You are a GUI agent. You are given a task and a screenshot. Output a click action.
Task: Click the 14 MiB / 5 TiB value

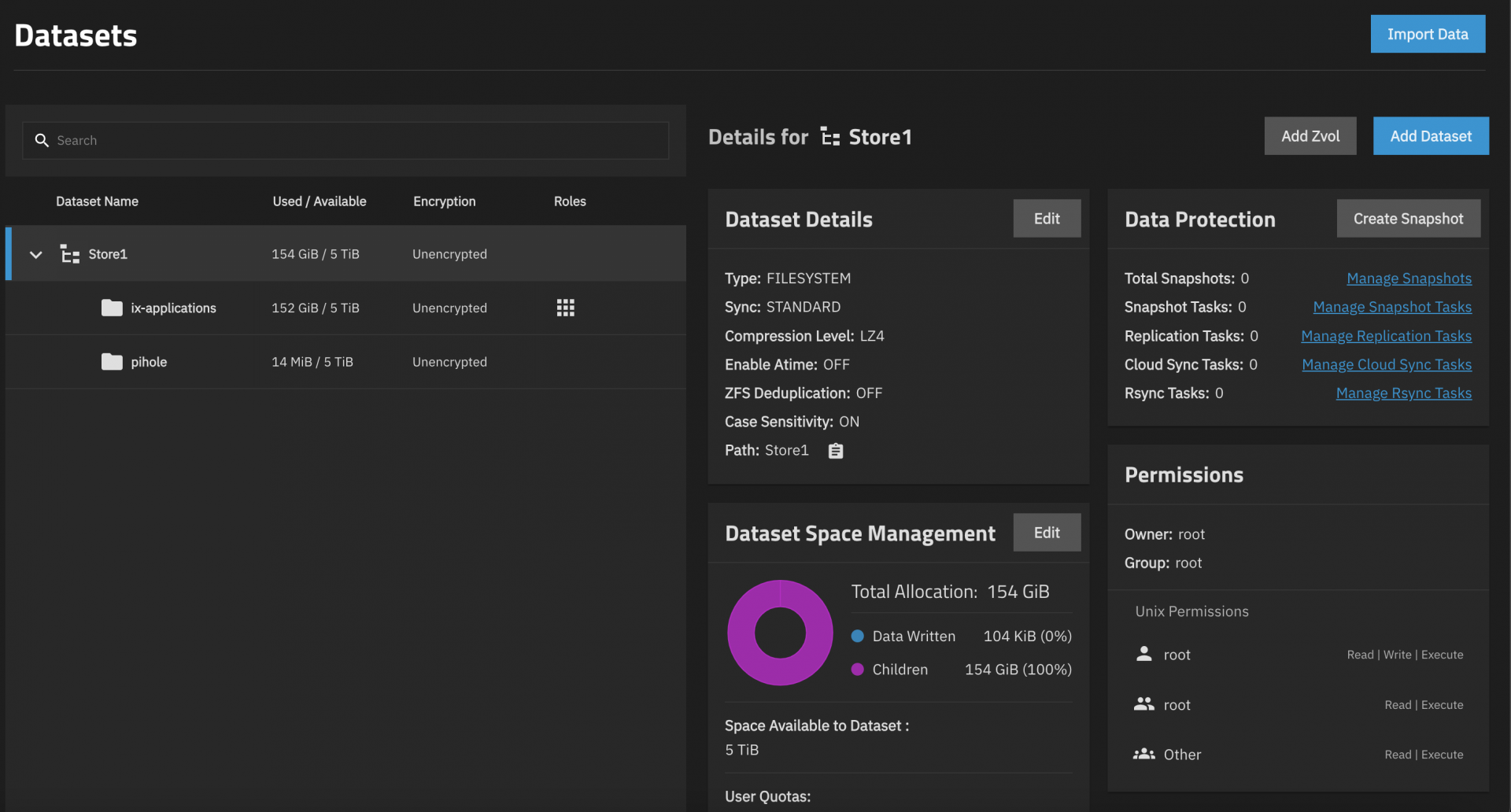(312, 362)
